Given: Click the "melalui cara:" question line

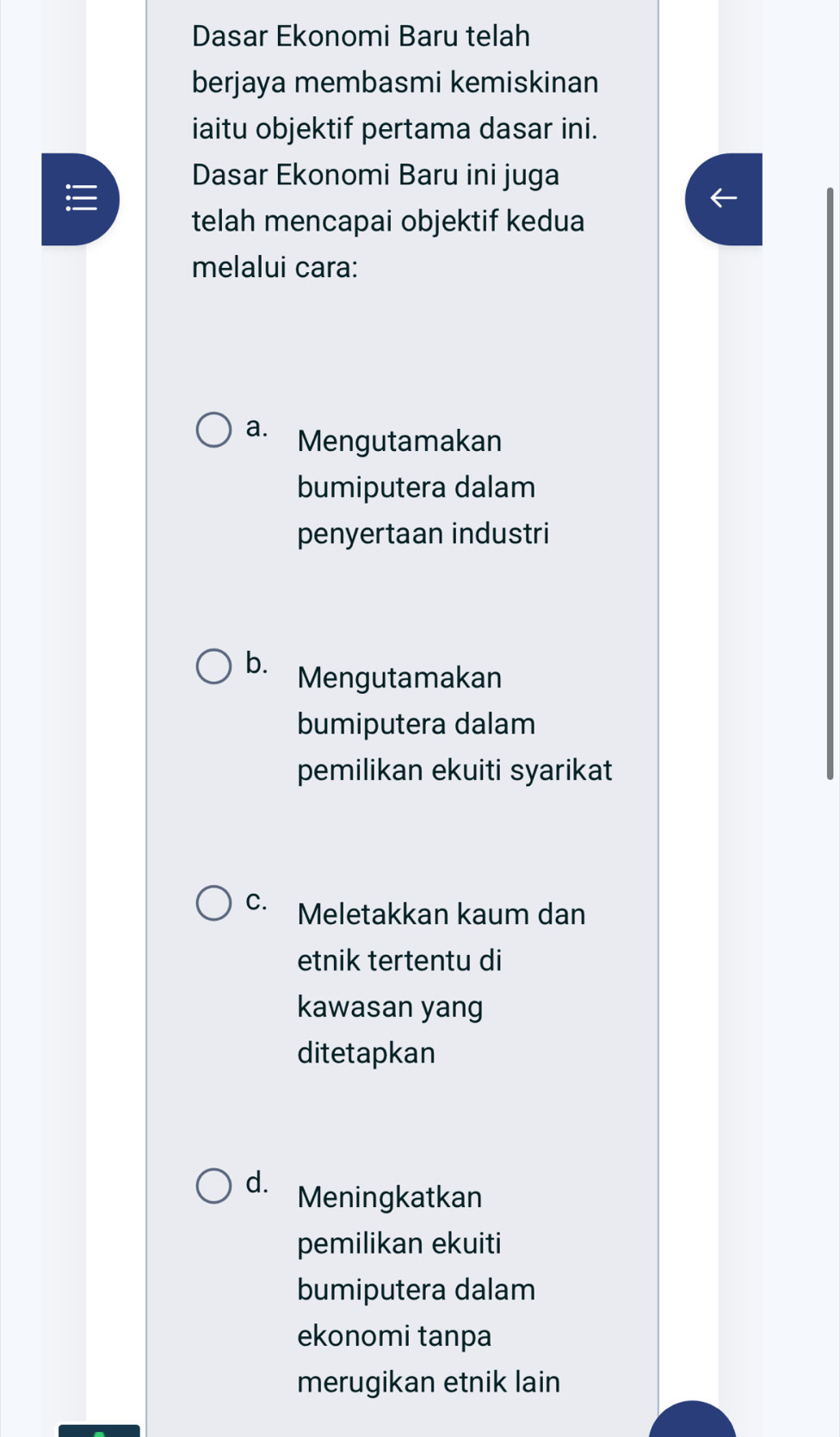Looking at the screenshot, I should (x=275, y=268).
